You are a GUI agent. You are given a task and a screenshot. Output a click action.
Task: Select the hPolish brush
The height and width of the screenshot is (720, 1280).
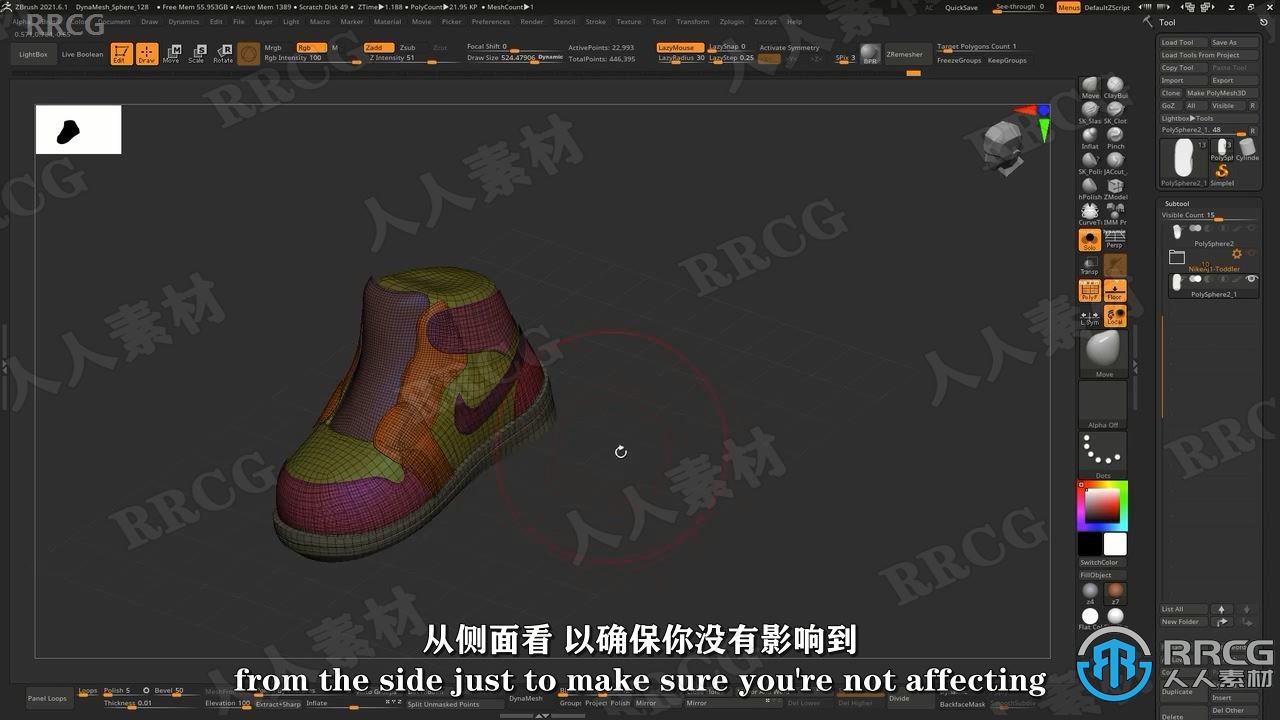coord(1090,189)
